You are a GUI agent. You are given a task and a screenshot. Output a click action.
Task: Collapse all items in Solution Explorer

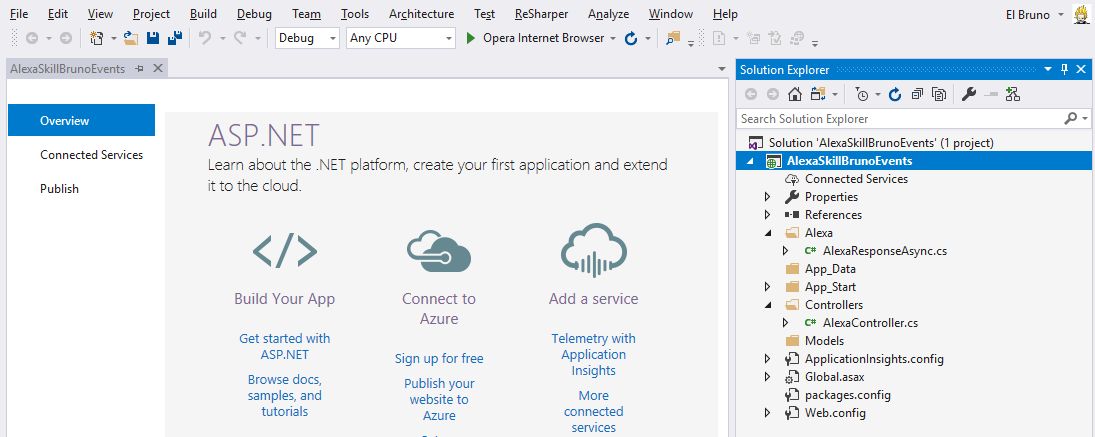point(917,94)
